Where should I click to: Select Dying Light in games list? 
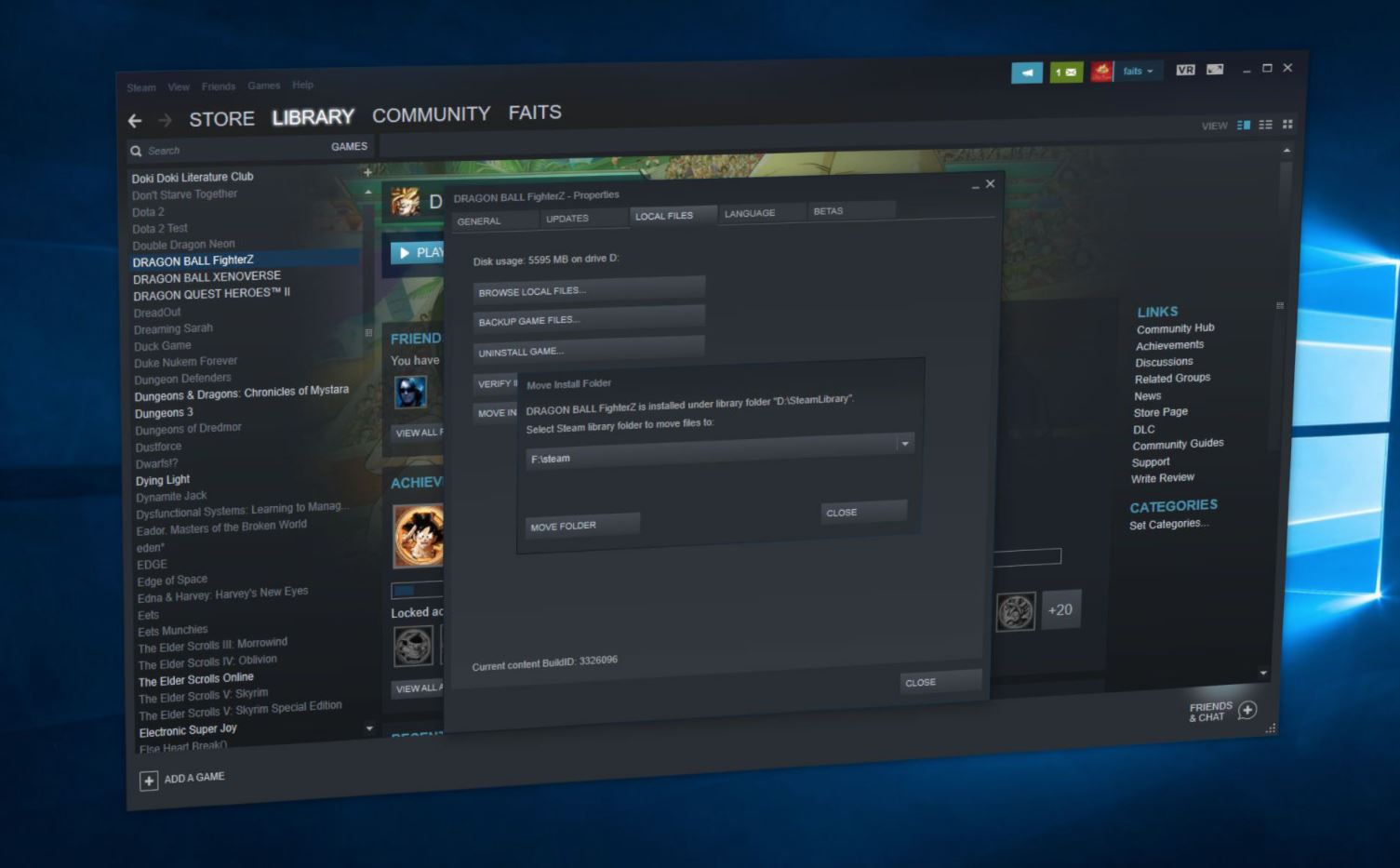(163, 480)
